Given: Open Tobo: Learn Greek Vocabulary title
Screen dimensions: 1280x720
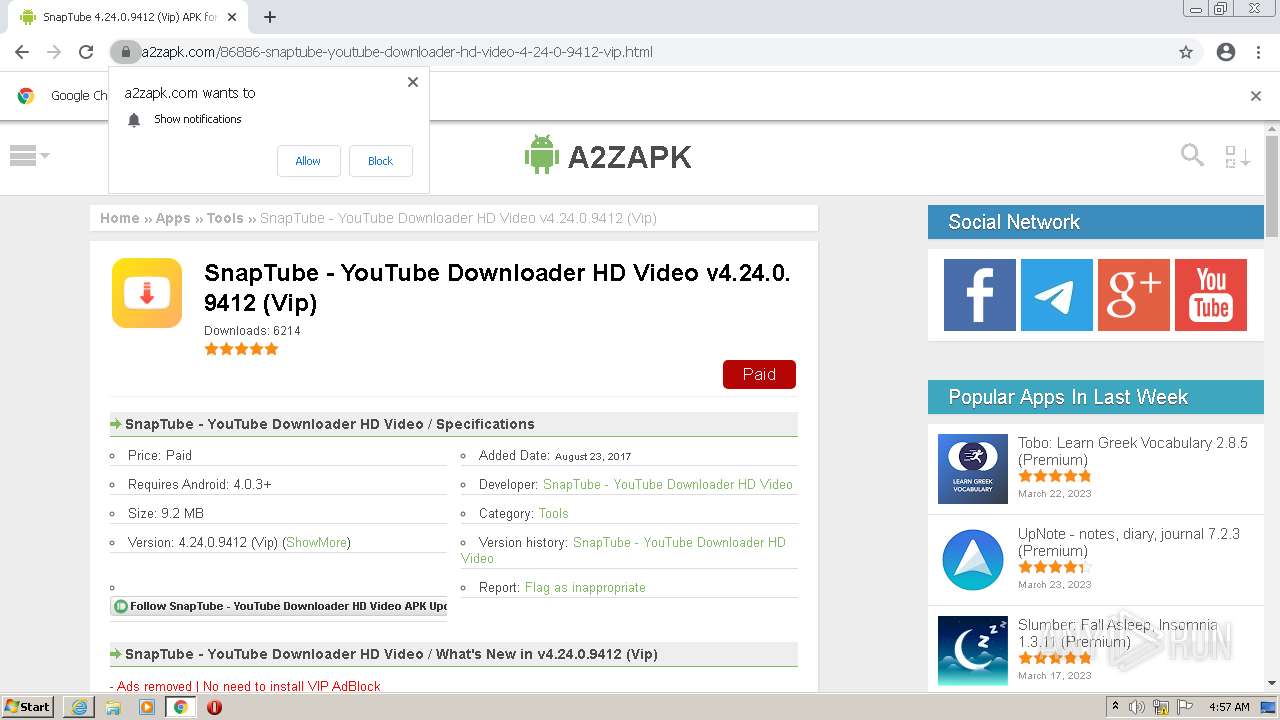Looking at the screenshot, I should pyautogui.click(x=1133, y=451).
